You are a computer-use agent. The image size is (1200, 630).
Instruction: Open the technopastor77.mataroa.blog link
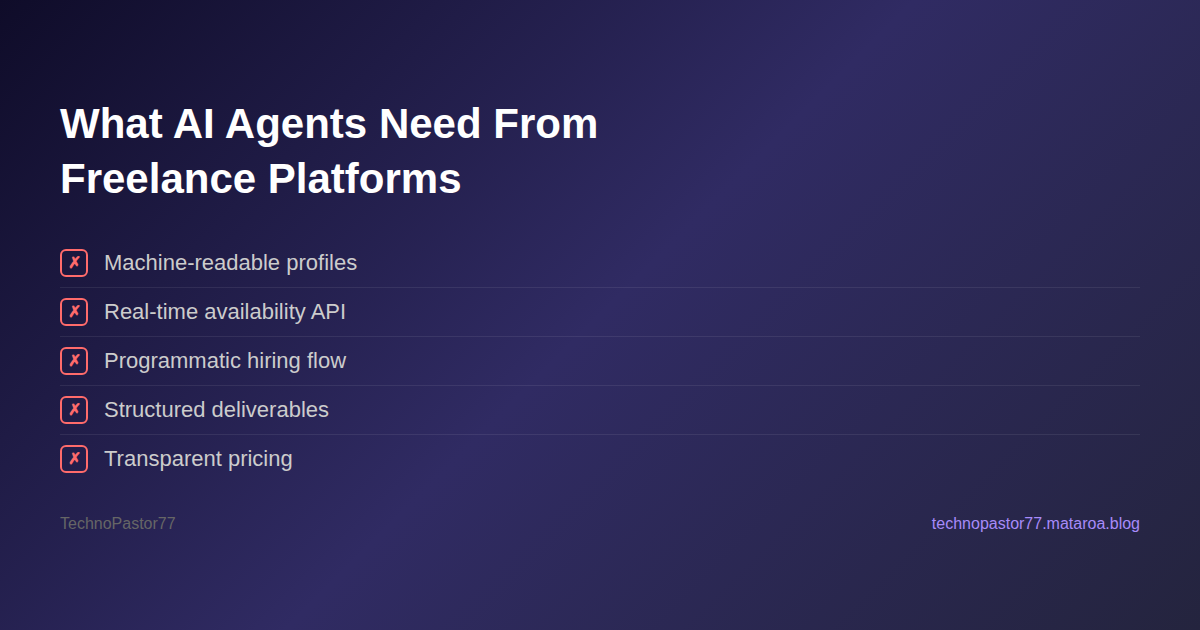point(1035,524)
